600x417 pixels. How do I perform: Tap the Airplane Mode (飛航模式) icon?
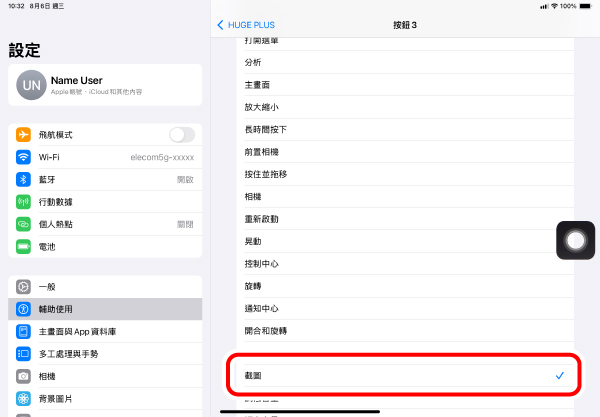coord(24,135)
